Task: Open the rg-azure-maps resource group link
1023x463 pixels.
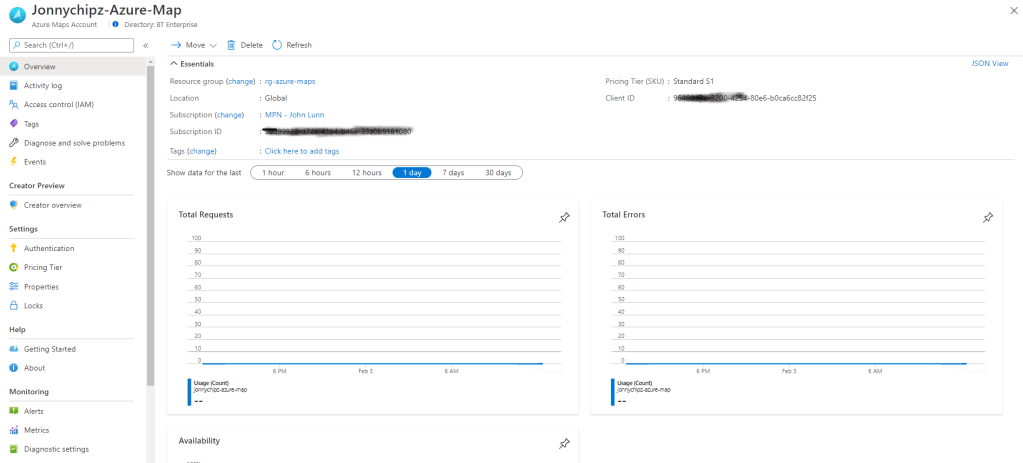Action: coord(290,81)
